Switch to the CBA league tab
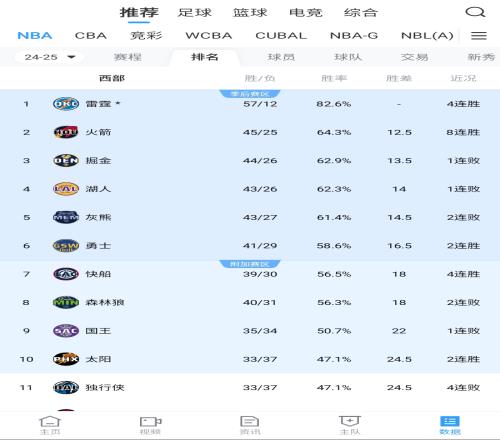The height and width of the screenshot is (440, 500). click(x=91, y=35)
